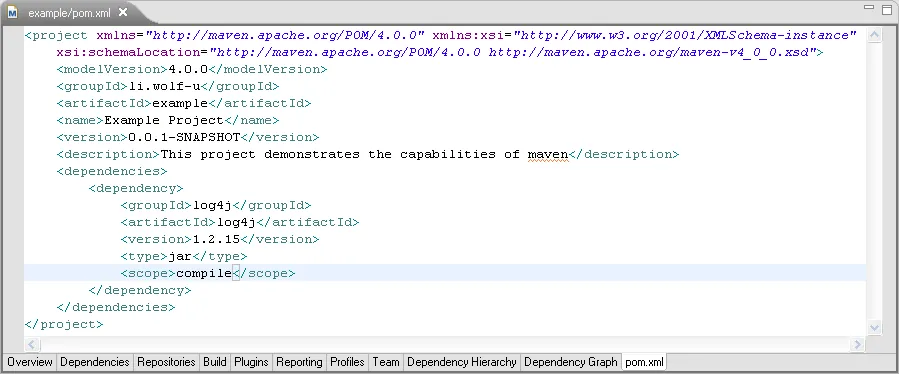
Task: Click the groupId value li.wolf-u
Action: click(x=164, y=87)
